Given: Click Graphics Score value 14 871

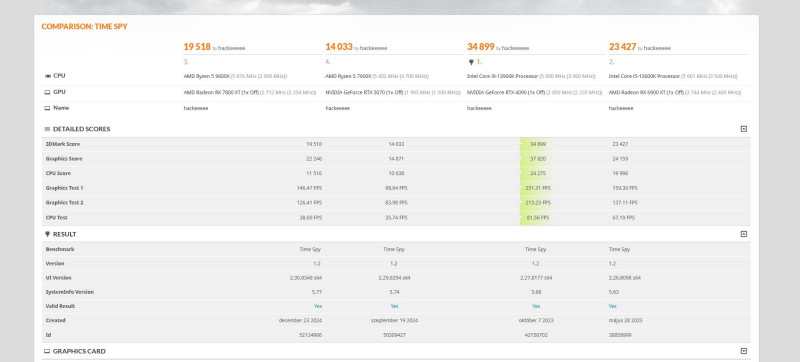Looking at the screenshot, I should click(396, 159).
